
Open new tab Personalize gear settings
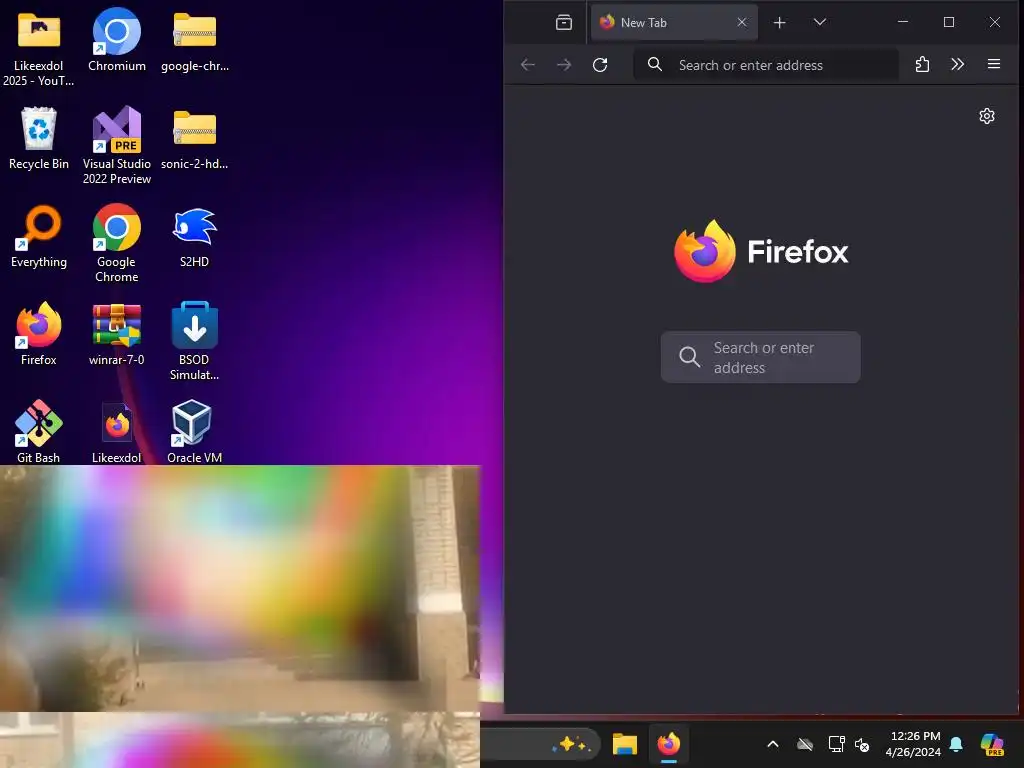[x=987, y=116]
